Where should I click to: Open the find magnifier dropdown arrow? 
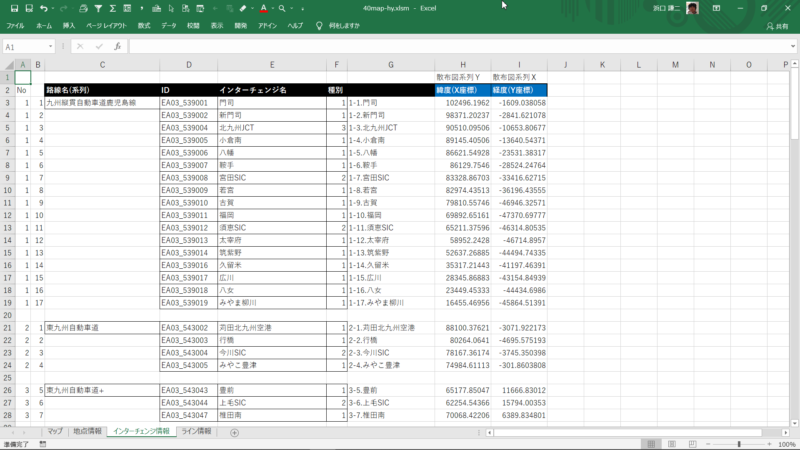(x=291, y=8)
